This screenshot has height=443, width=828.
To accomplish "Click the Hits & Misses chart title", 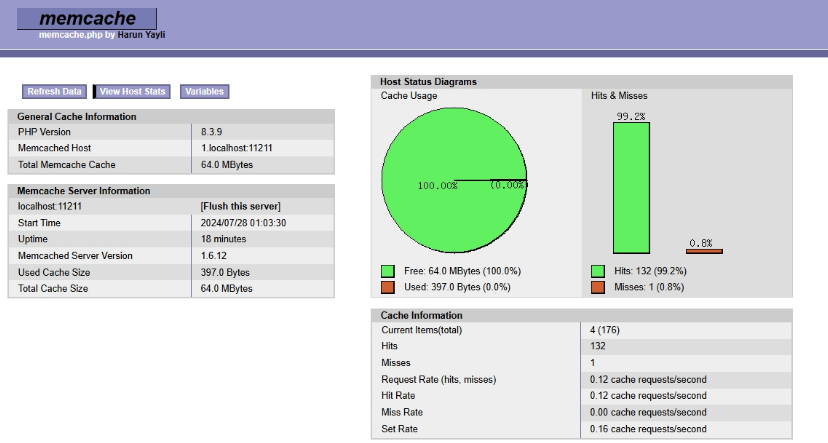I will point(619,96).
